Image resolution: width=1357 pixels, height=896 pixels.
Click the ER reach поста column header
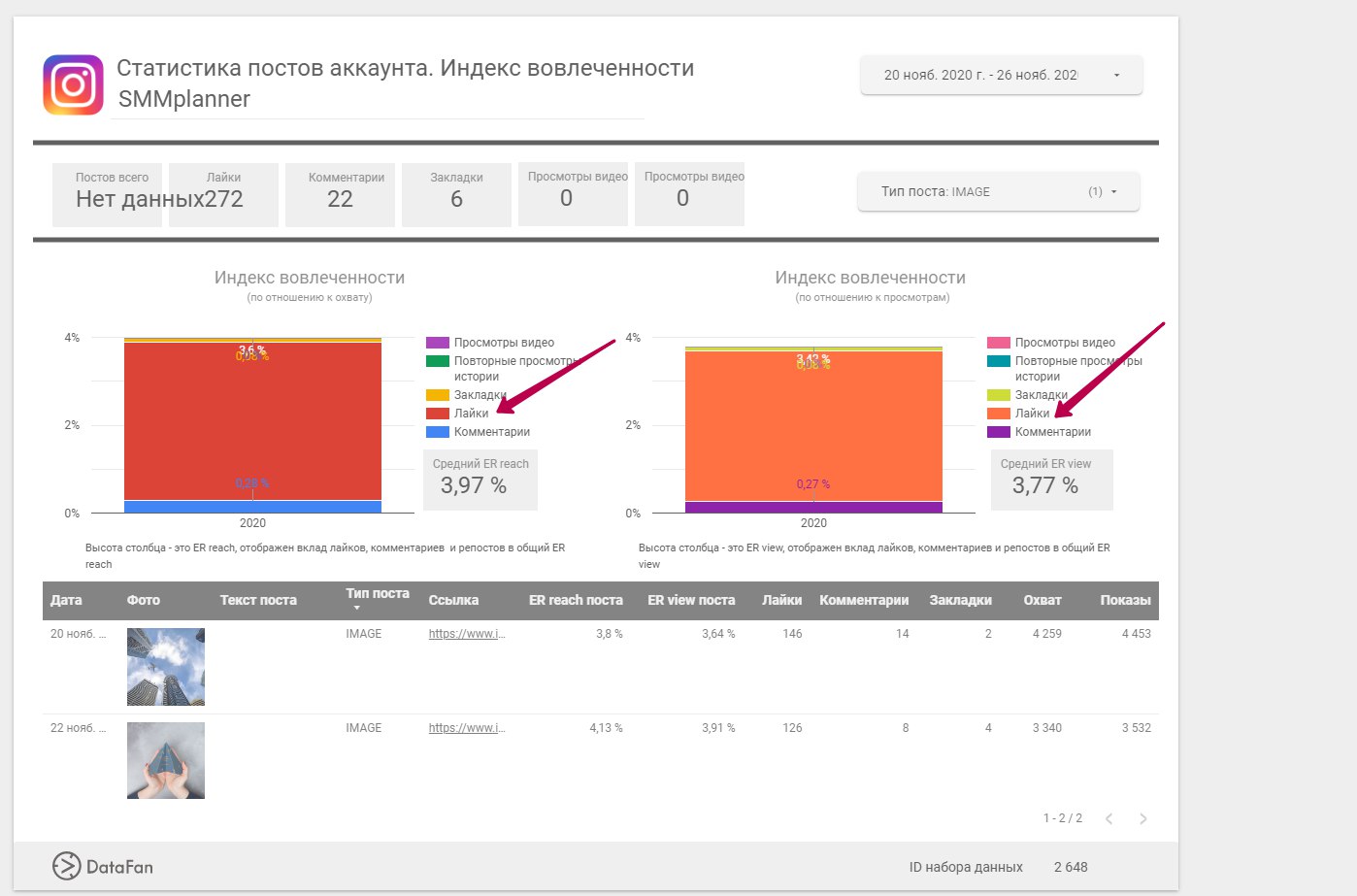point(576,600)
